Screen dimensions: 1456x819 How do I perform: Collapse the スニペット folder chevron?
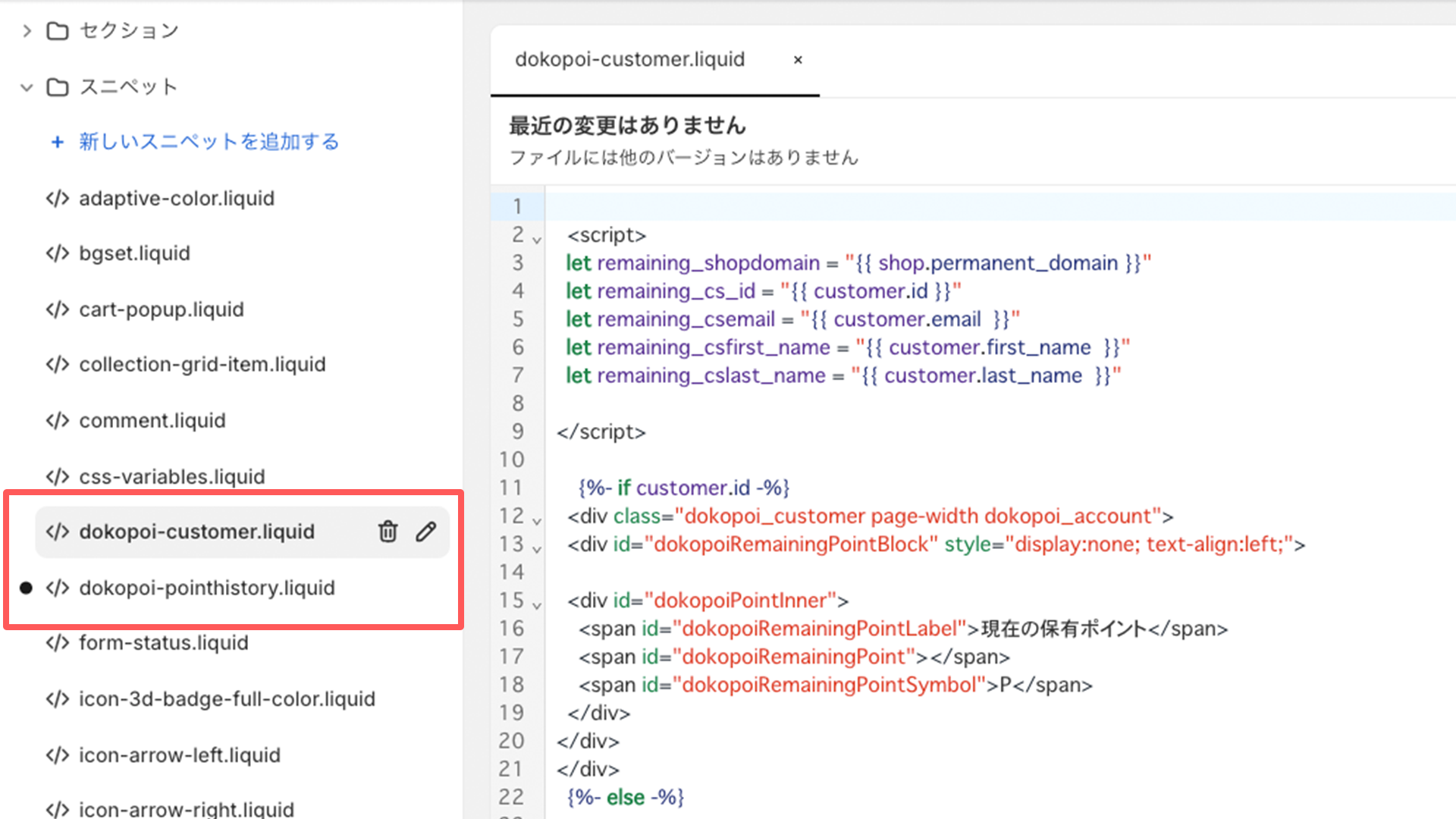pos(27,87)
